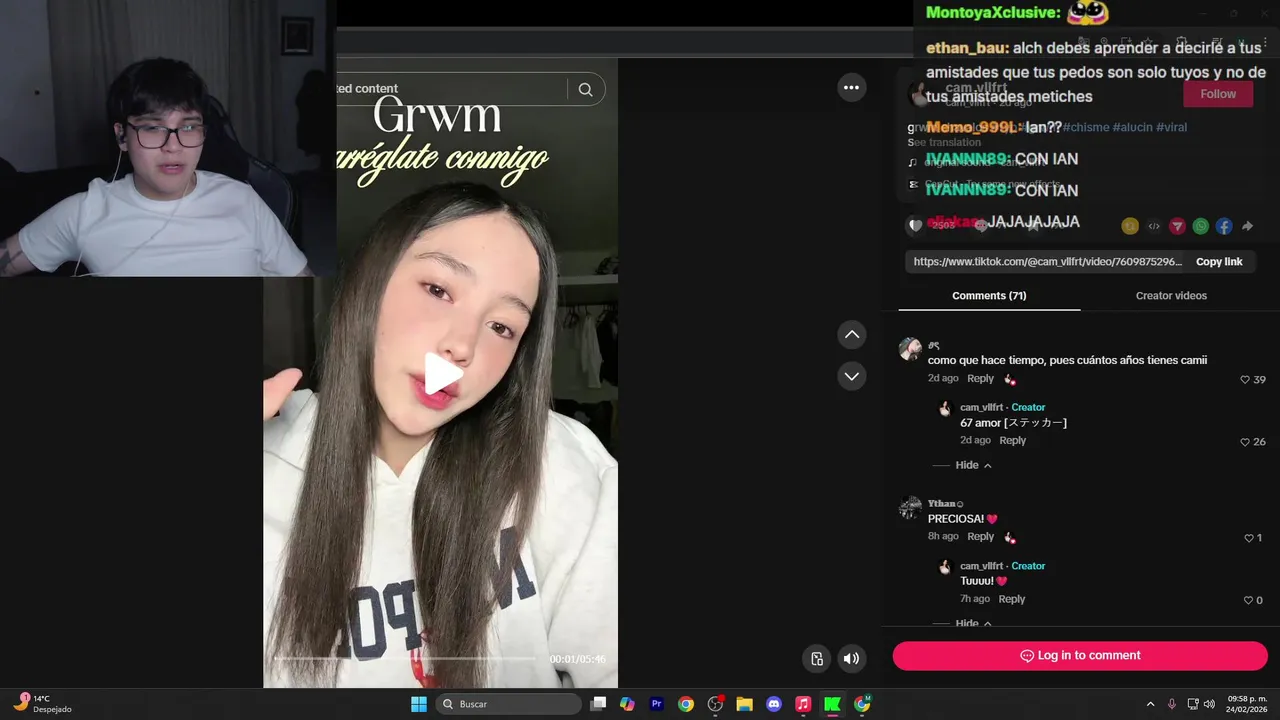Screen dimensions: 1280x720
Task: Click the related content search box
Action: pos(450,89)
